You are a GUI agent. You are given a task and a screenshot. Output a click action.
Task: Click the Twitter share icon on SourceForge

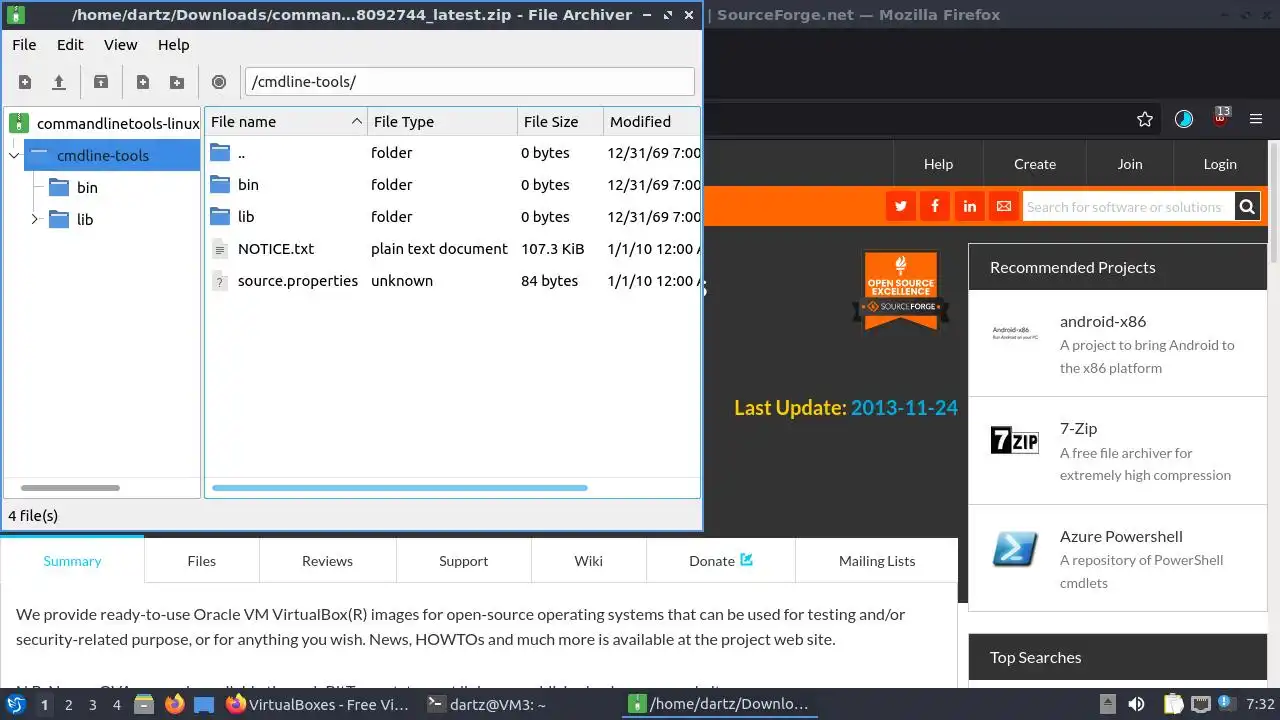click(x=901, y=206)
